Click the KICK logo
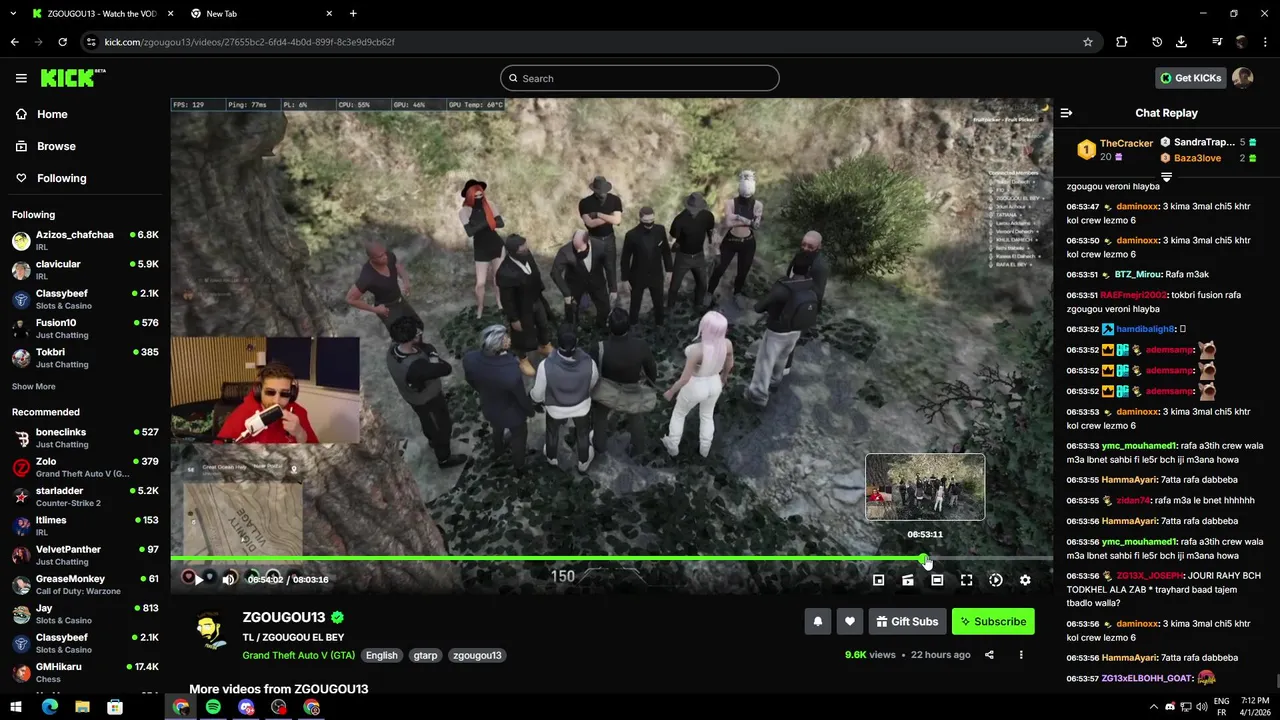Screen dimensions: 1280x720 tap(72, 78)
